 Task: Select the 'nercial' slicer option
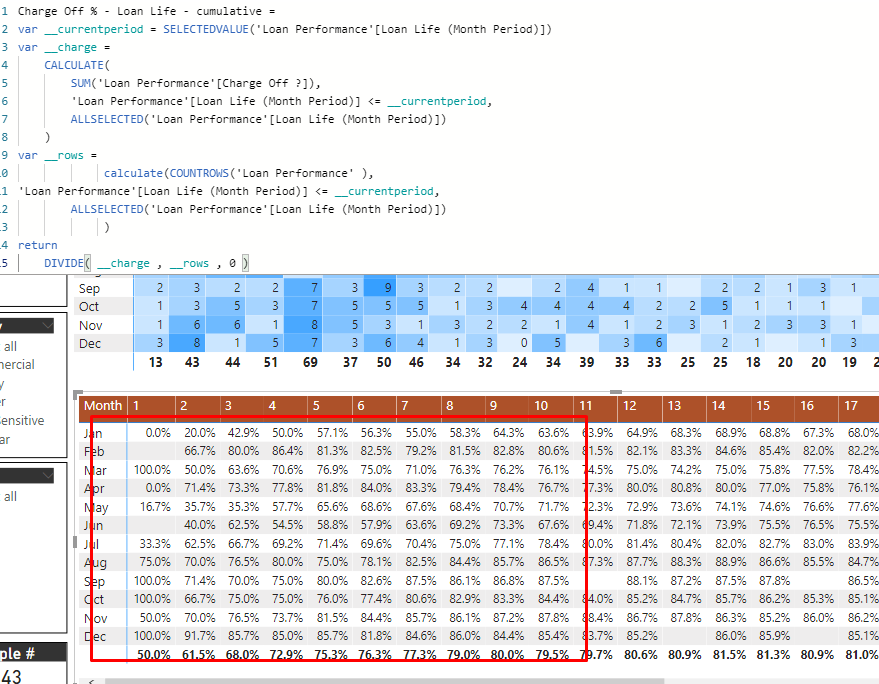click(17, 364)
